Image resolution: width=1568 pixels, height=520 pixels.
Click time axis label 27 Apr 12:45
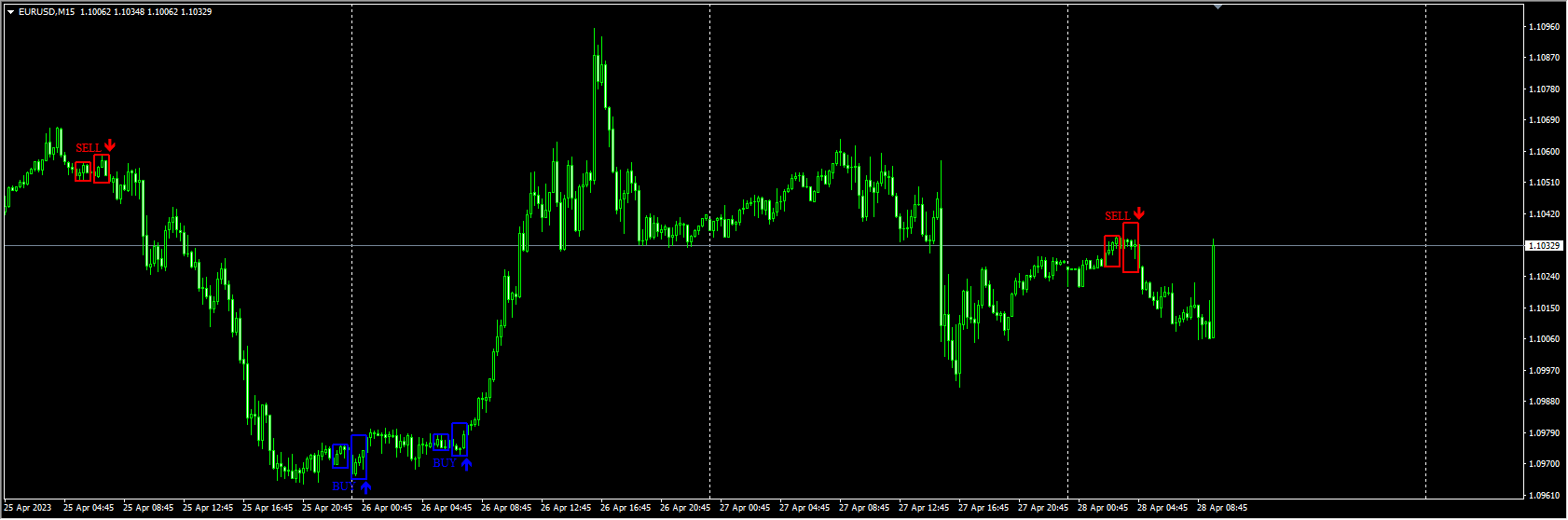(x=924, y=508)
